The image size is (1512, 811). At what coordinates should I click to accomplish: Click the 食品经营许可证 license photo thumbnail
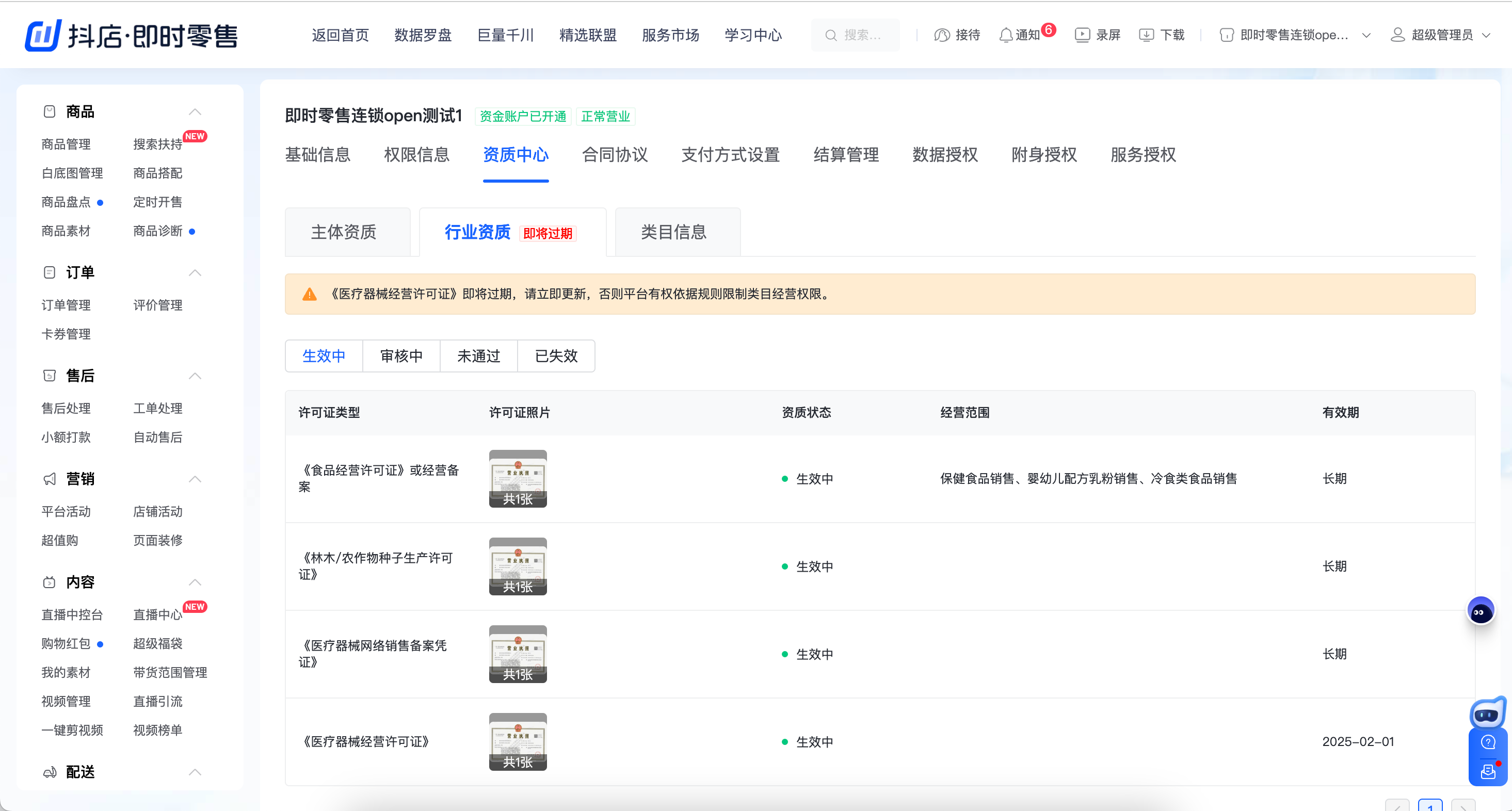pyautogui.click(x=517, y=478)
